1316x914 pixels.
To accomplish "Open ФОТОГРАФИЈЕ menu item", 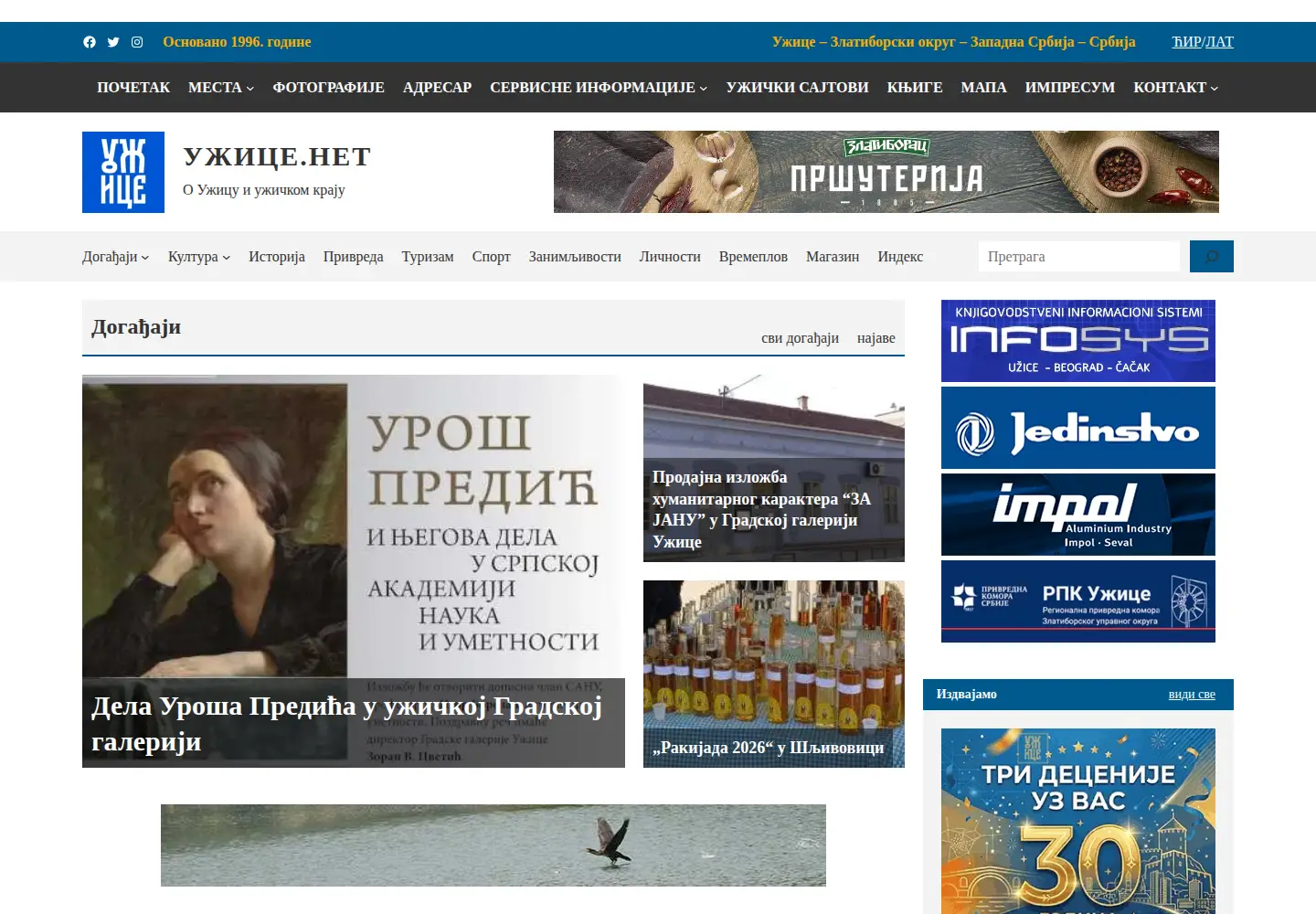I will pos(329,88).
